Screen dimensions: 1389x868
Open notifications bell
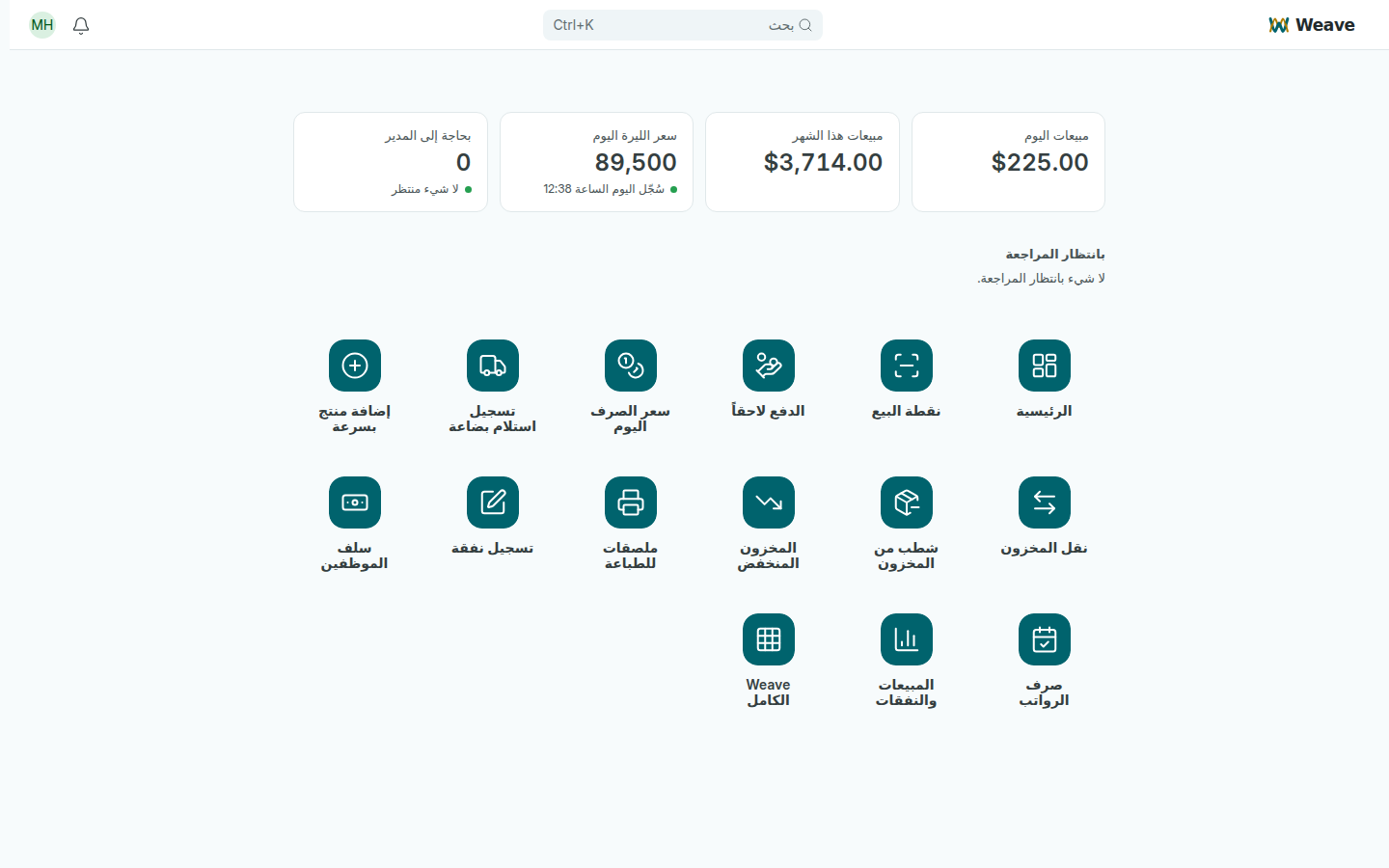(x=81, y=25)
